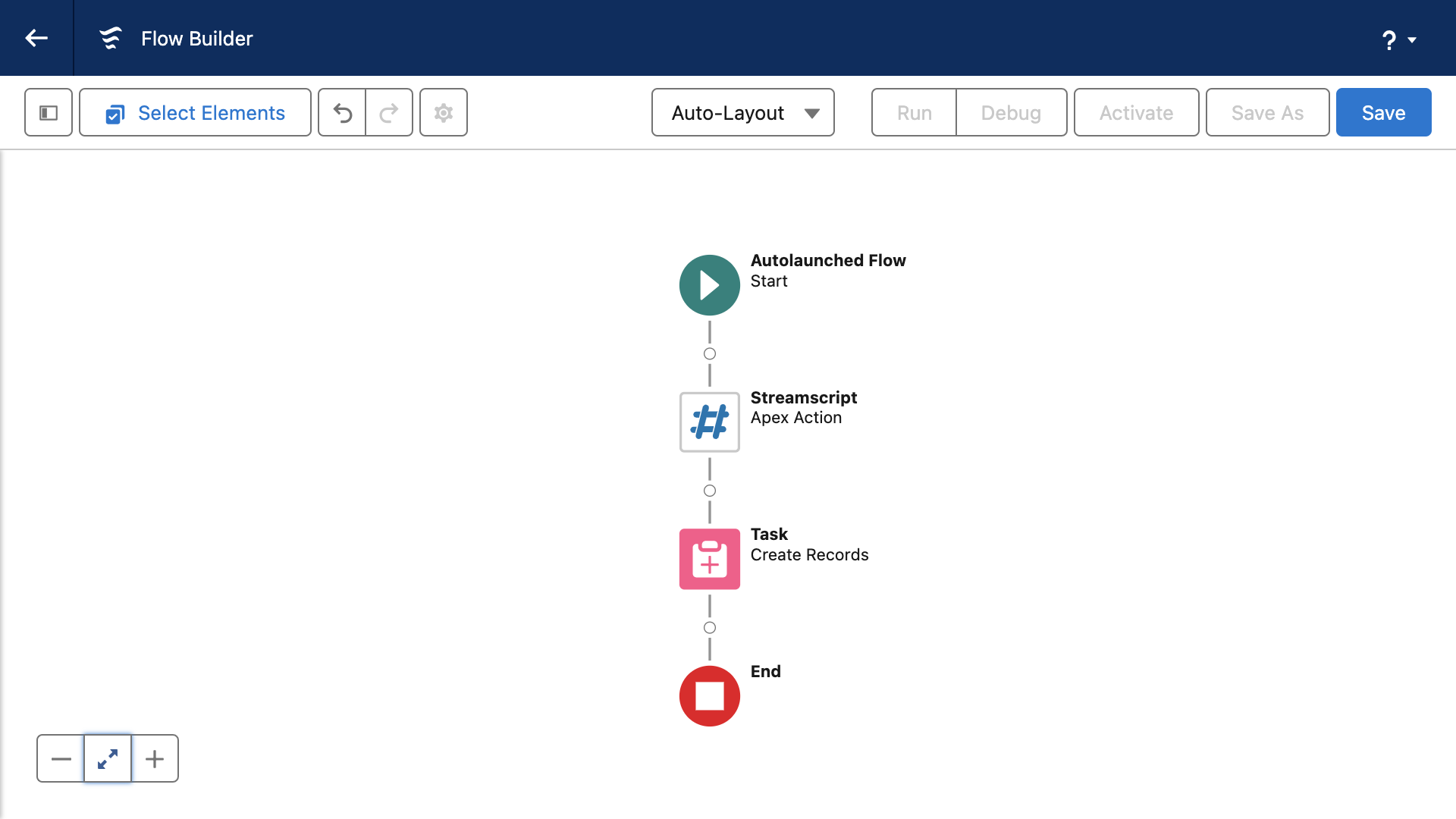The image size is (1456, 819).
Task: Open the Help question mark menu
Action: (1398, 39)
